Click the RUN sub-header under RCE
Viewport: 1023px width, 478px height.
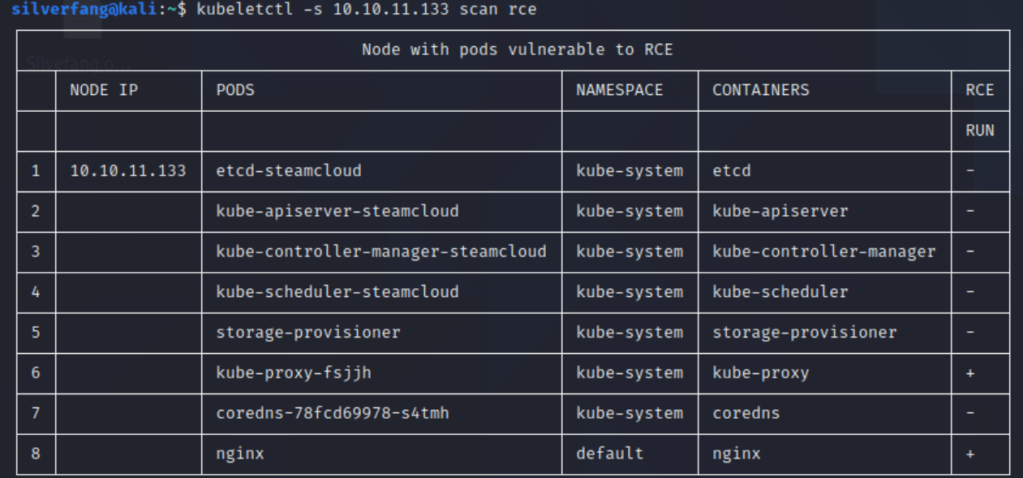pyautogui.click(x=980, y=131)
